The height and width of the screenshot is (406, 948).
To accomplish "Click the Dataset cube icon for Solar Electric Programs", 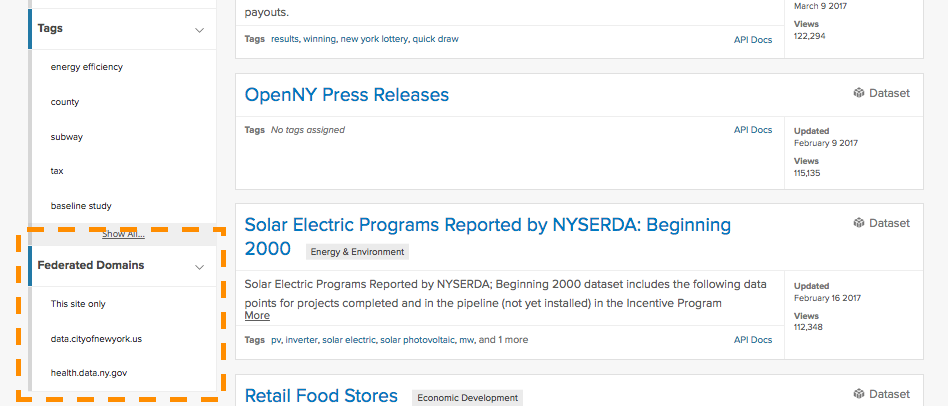I will (859, 223).
